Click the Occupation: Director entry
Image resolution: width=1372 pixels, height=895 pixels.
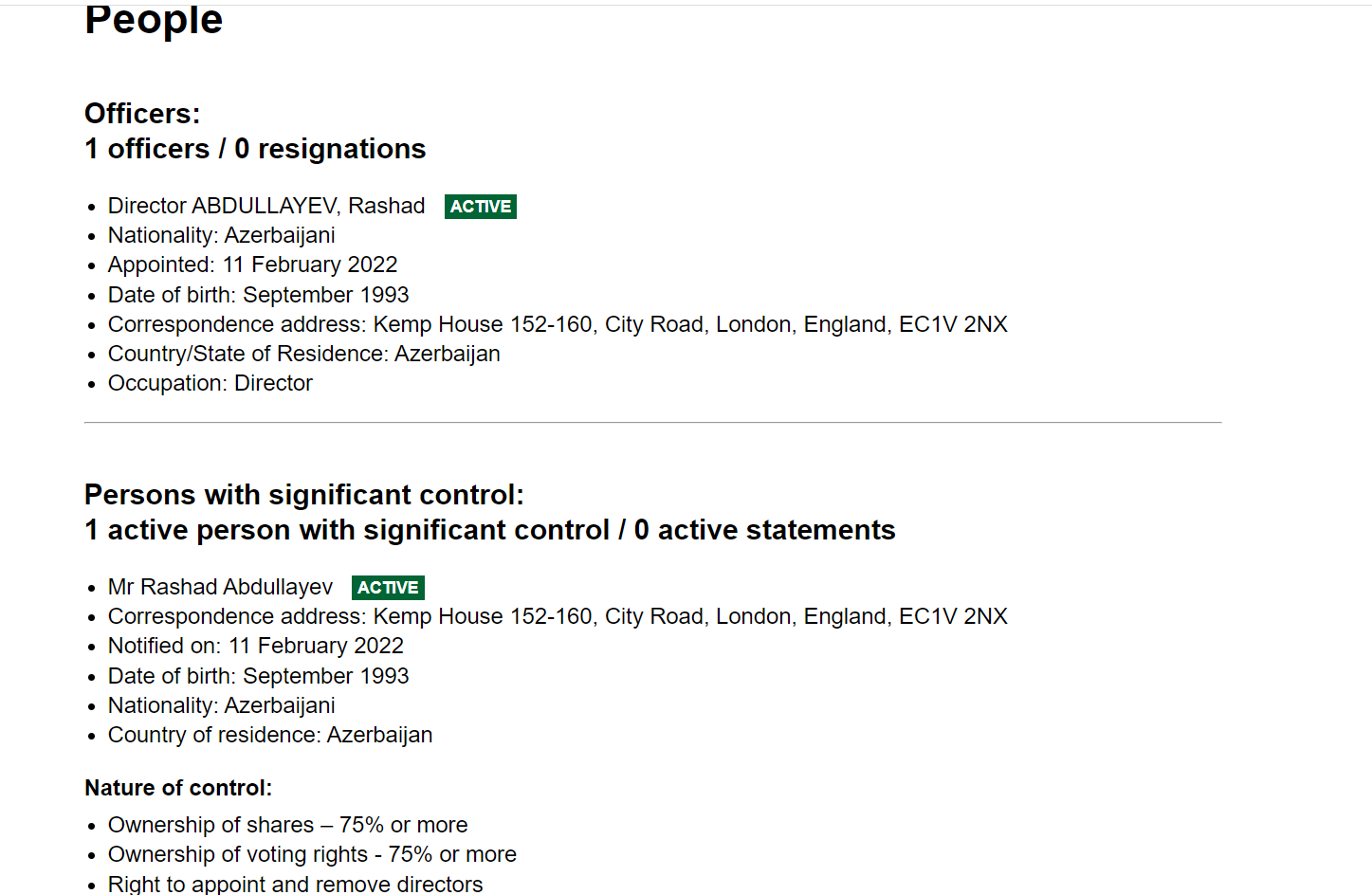coord(210,383)
